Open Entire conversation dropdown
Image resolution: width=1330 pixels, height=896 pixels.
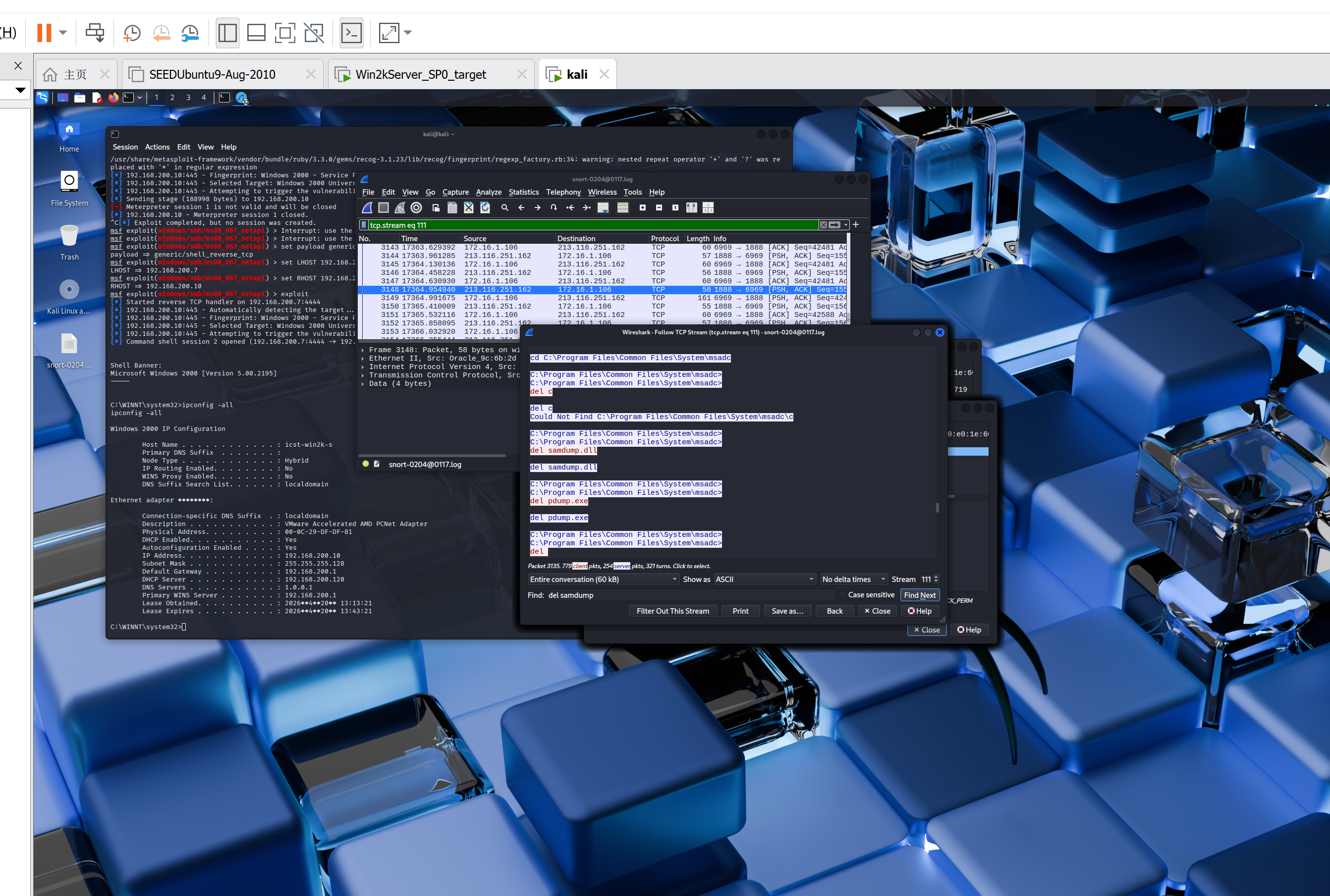click(603, 580)
